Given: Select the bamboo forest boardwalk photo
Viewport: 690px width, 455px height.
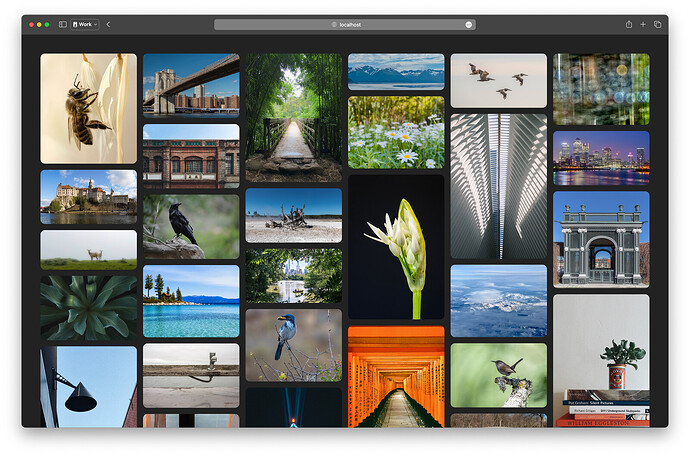Looking at the screenshot, I should (x=293, y=117).
